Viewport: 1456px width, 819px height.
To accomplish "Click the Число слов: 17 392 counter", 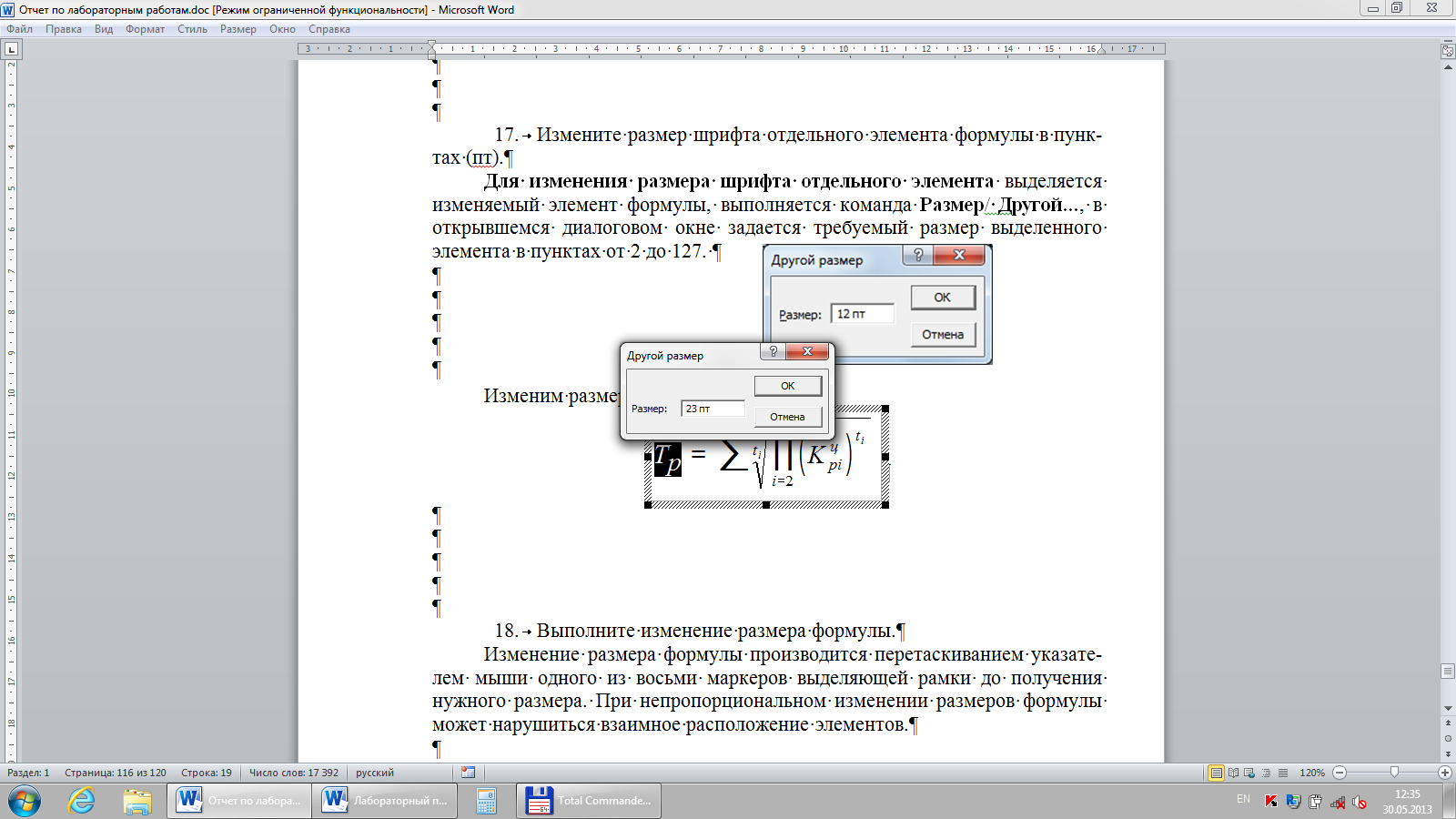I will click(x=294, y=773).
